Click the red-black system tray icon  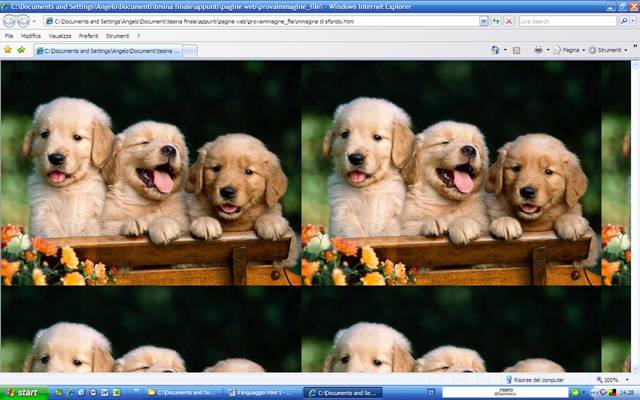(612, 393)
